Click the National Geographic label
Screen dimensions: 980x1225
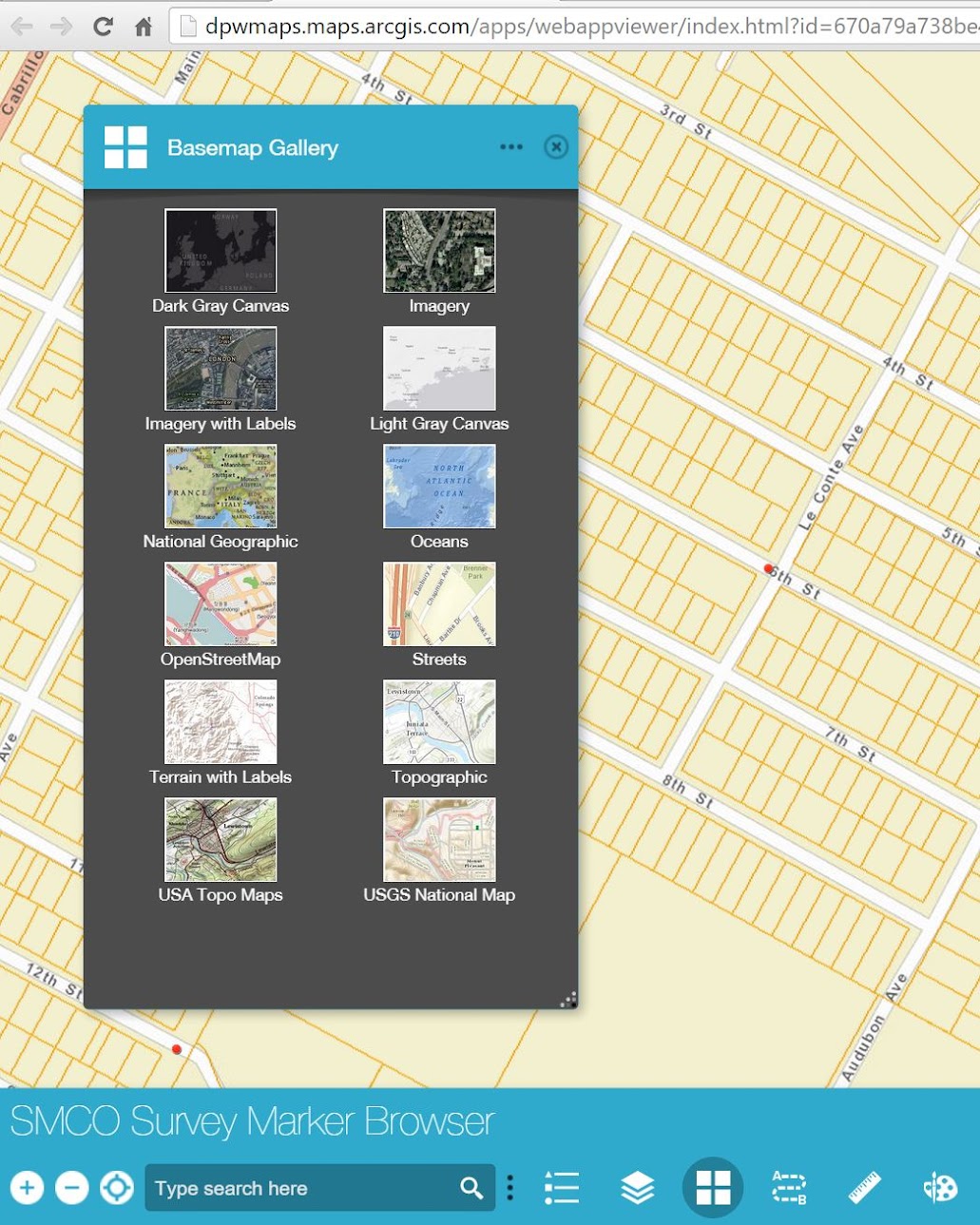coord(221,542)
